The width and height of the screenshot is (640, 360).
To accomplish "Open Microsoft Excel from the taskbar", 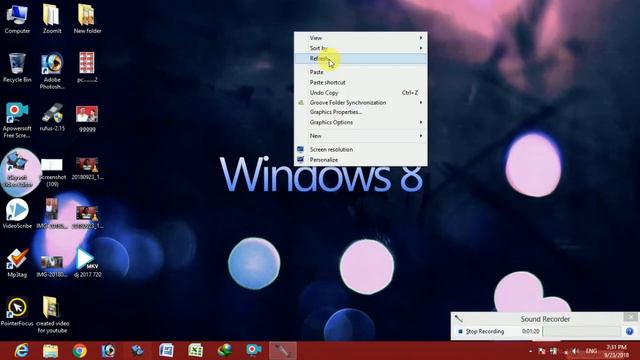I will point(196,351).
